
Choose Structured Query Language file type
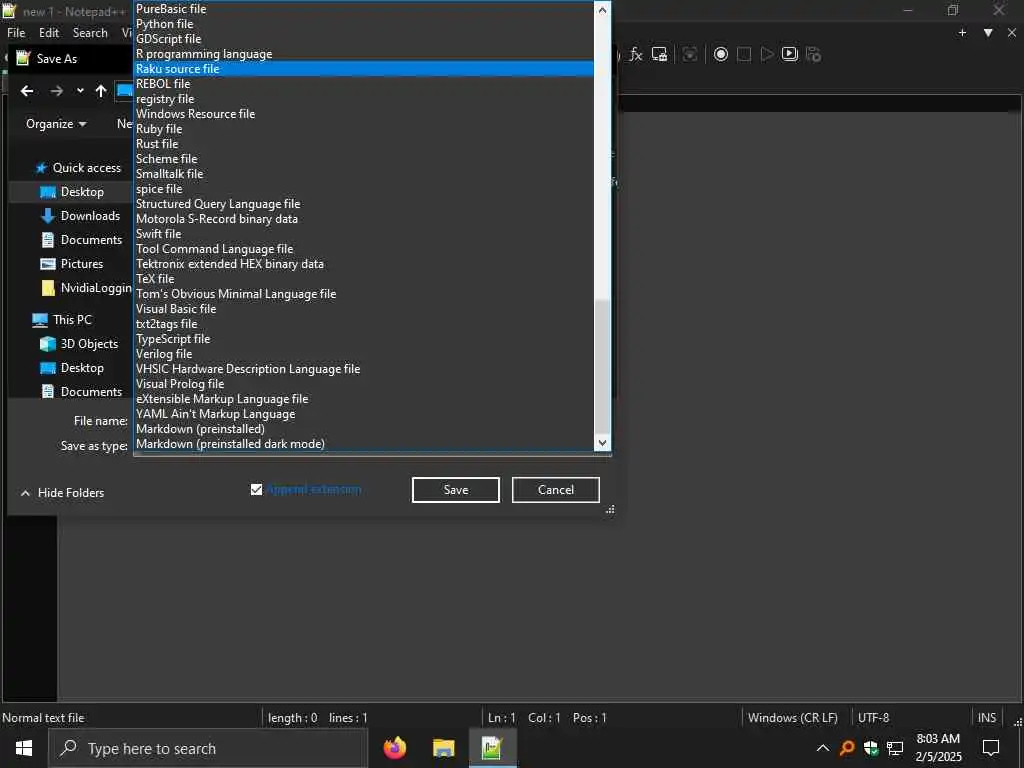tap(364, 204)
